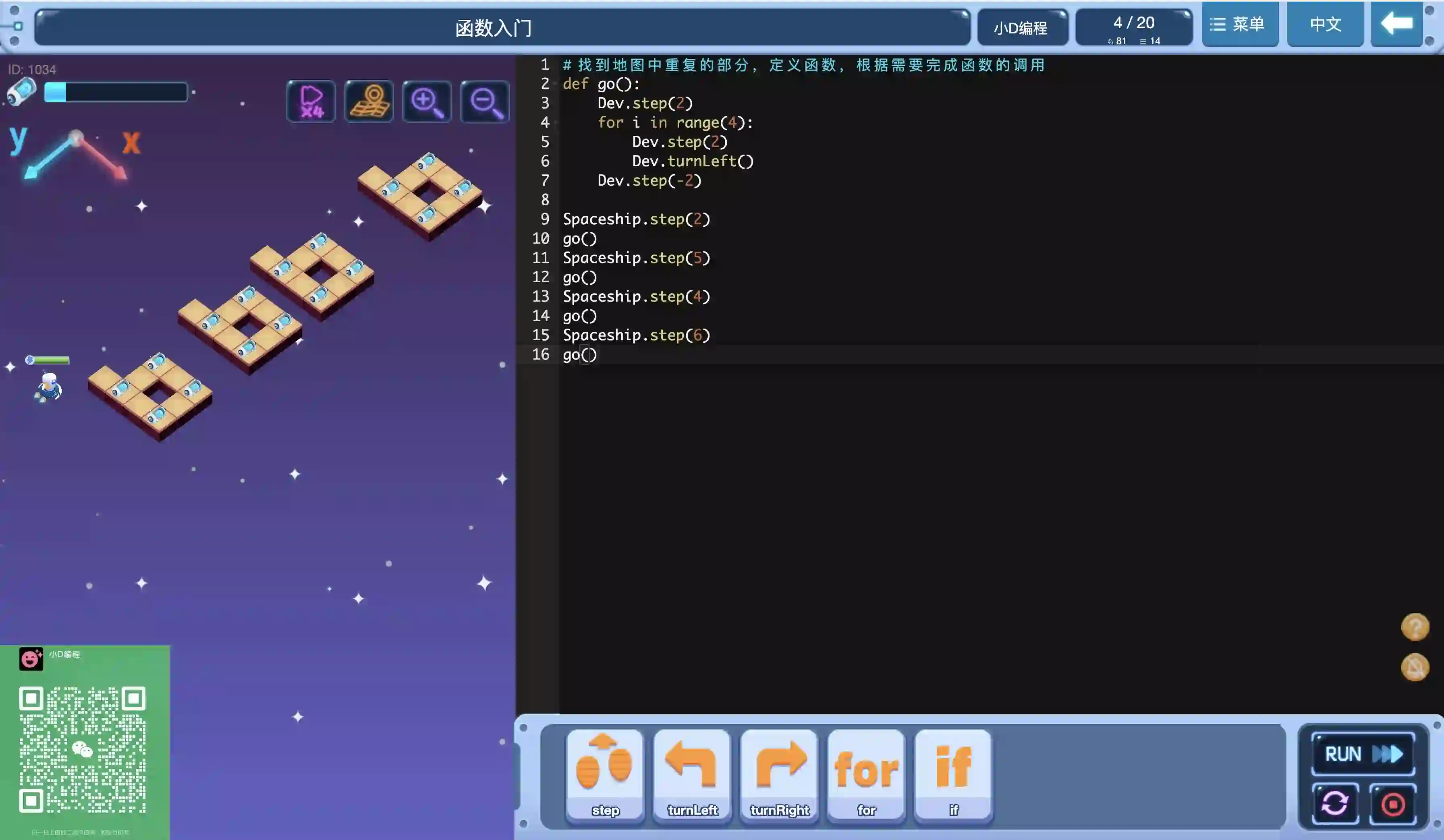Click the map location marker icon

(x=369, y=102)
